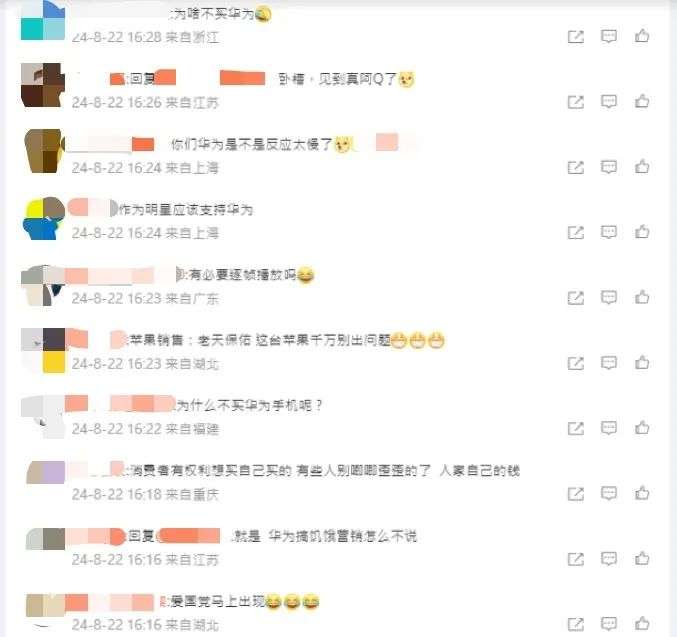Open avatar of the 浙江 commenter at 16:28
This screenshot has width=677, height=637.
43,20
